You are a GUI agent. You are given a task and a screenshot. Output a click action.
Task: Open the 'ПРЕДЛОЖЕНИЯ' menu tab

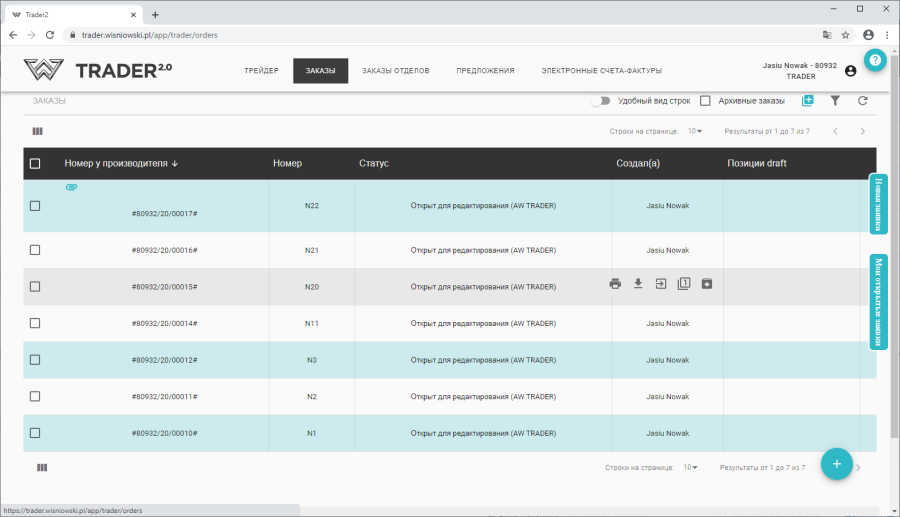485,71
